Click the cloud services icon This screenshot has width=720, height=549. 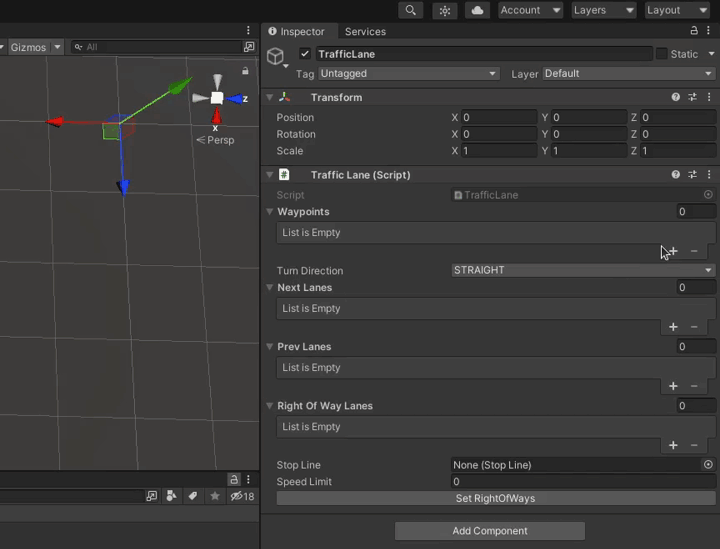coord(477,10)
